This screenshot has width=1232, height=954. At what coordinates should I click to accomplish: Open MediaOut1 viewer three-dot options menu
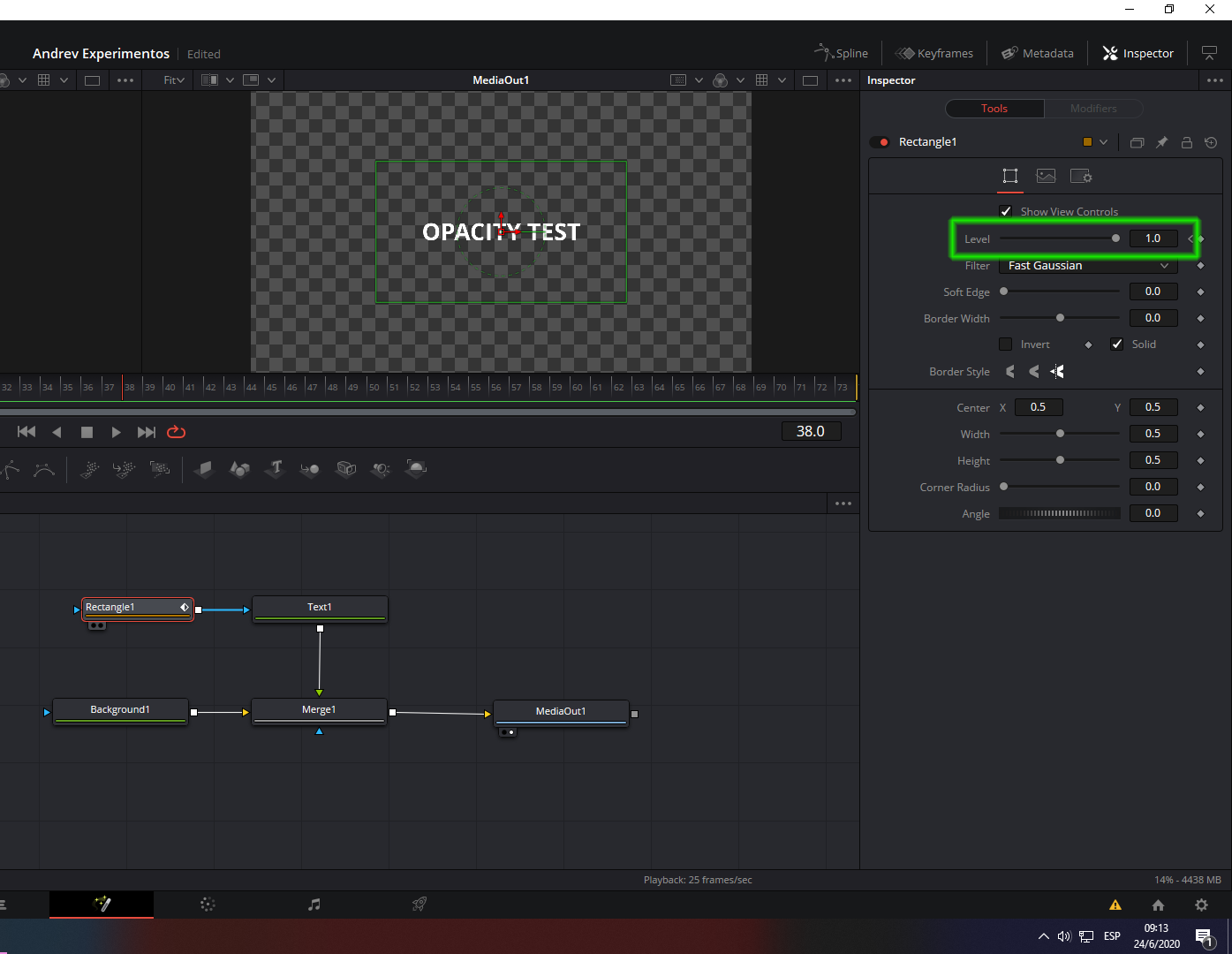click(843, 80)
